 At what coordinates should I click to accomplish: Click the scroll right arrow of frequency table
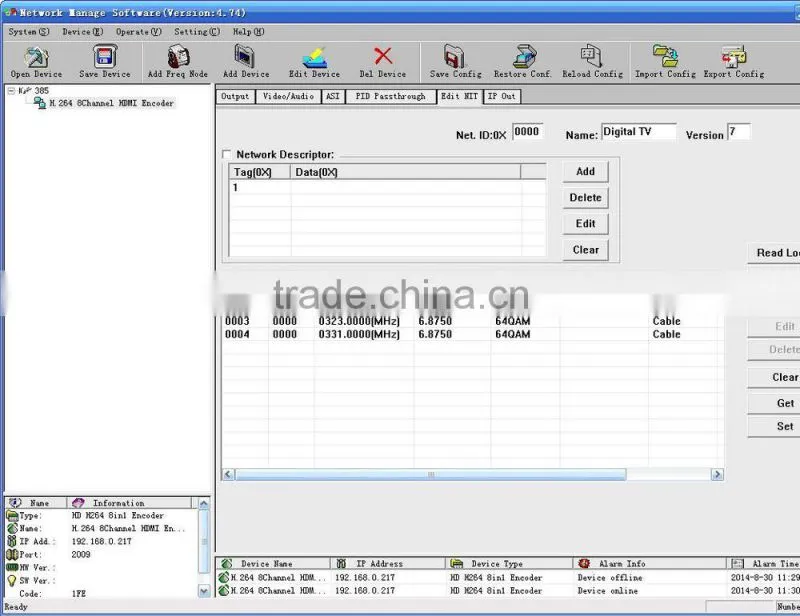(x=717, y=475)
